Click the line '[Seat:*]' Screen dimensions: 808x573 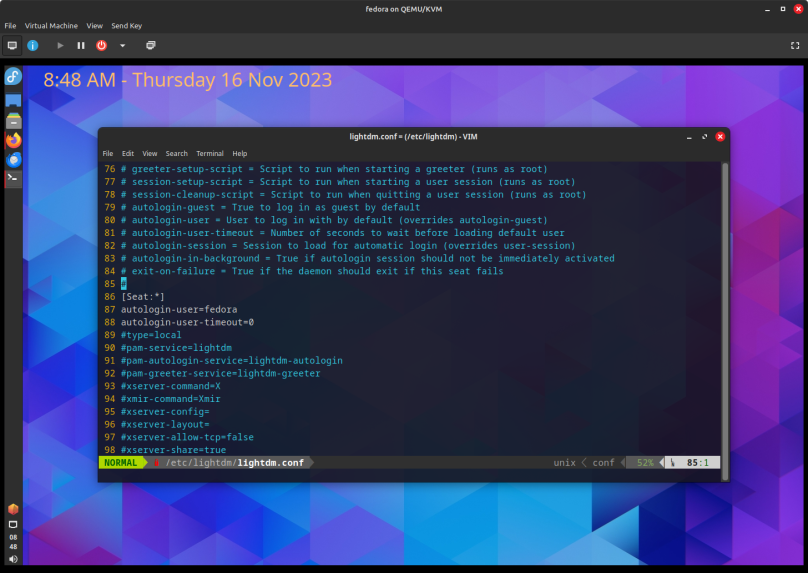[x=143, y=297]
